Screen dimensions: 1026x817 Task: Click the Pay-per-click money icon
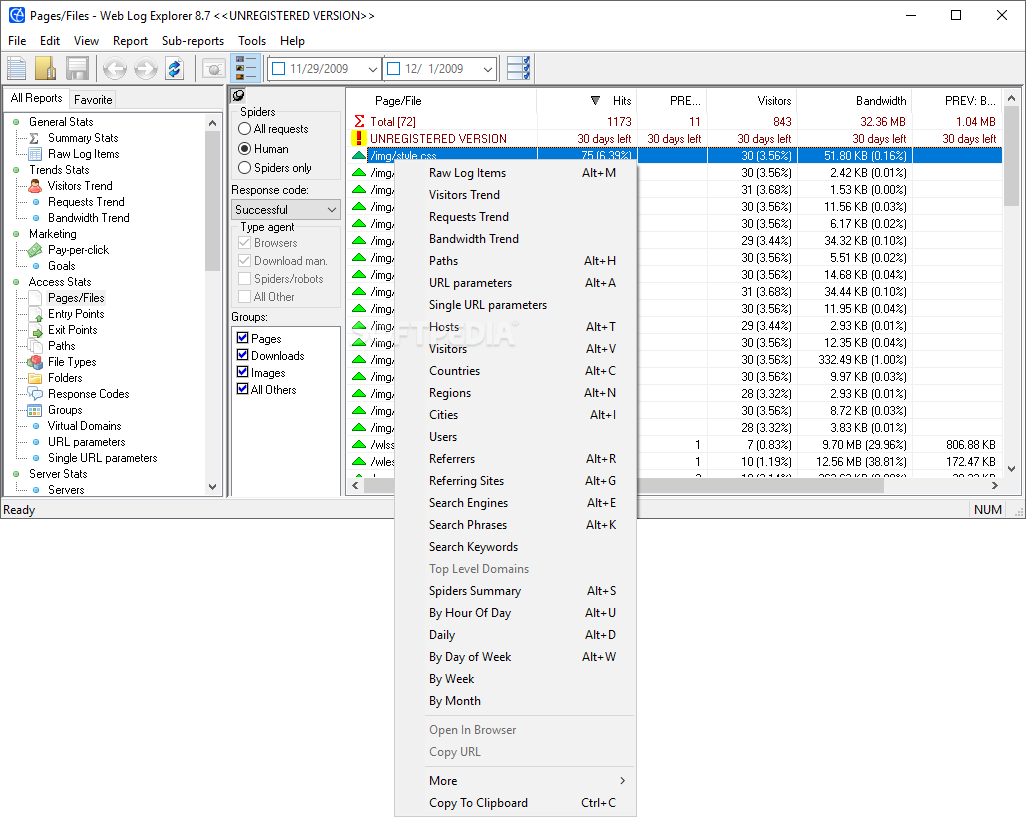pos(35,250)
